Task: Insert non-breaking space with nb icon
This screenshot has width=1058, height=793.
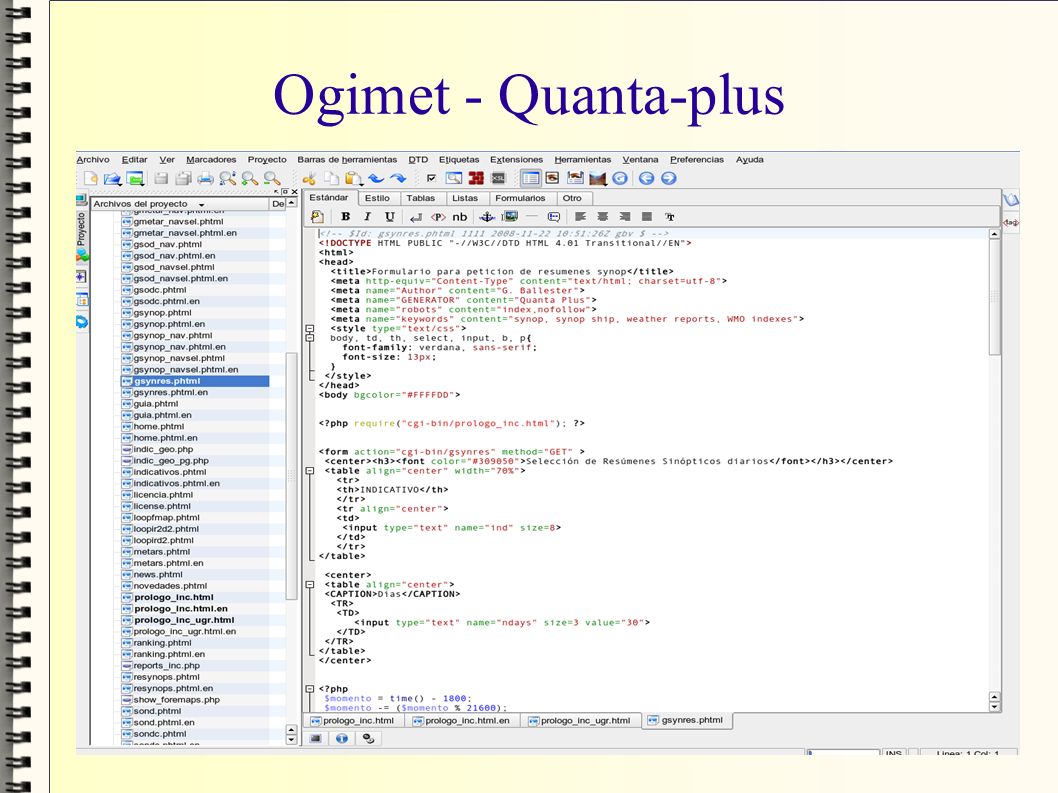Action: 460,217
